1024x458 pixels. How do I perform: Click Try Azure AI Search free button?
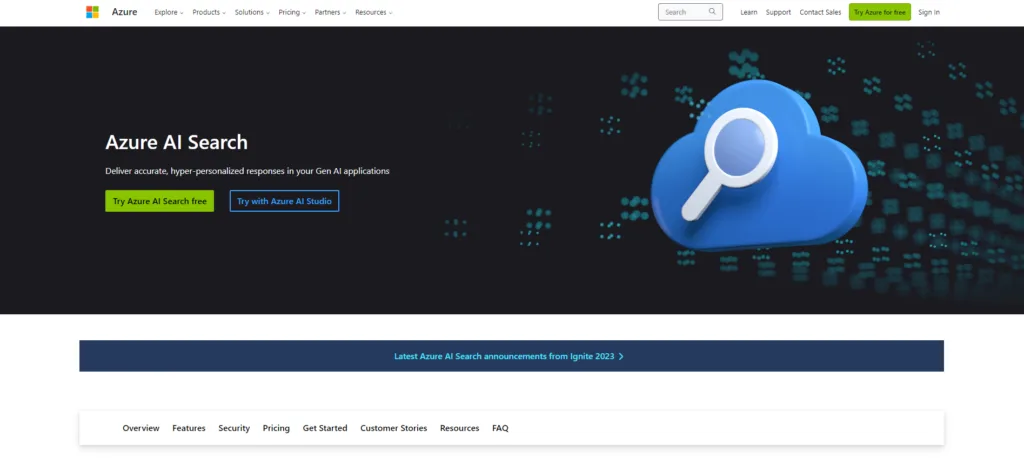(x=159, y=201)
